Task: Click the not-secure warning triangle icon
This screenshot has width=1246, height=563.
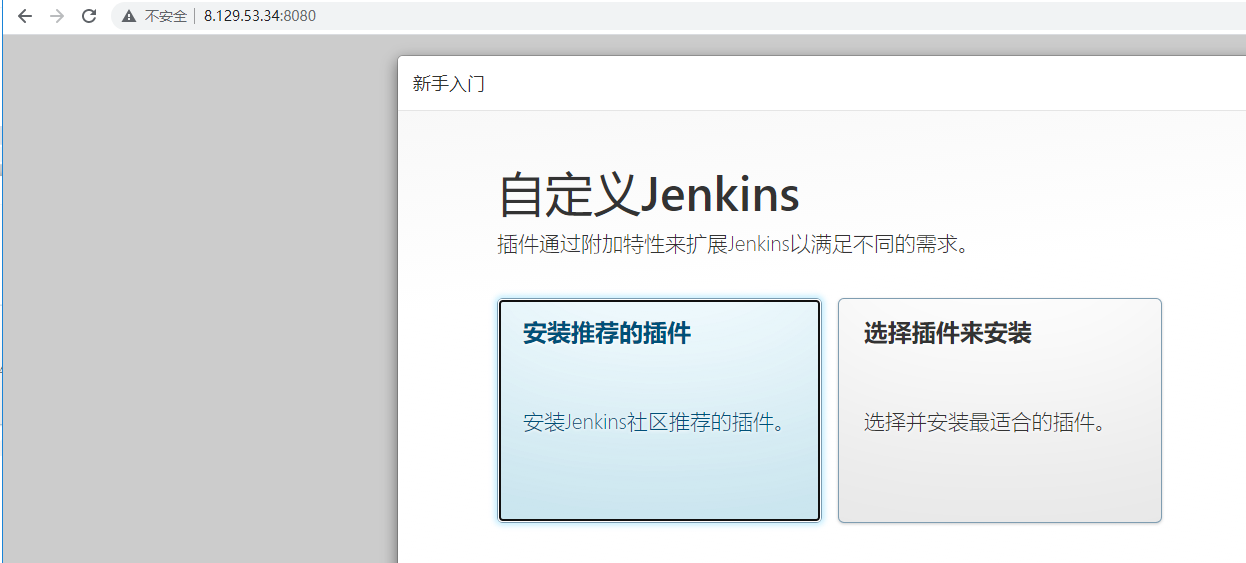Action: pyautogui.click(x=129, y=16)
